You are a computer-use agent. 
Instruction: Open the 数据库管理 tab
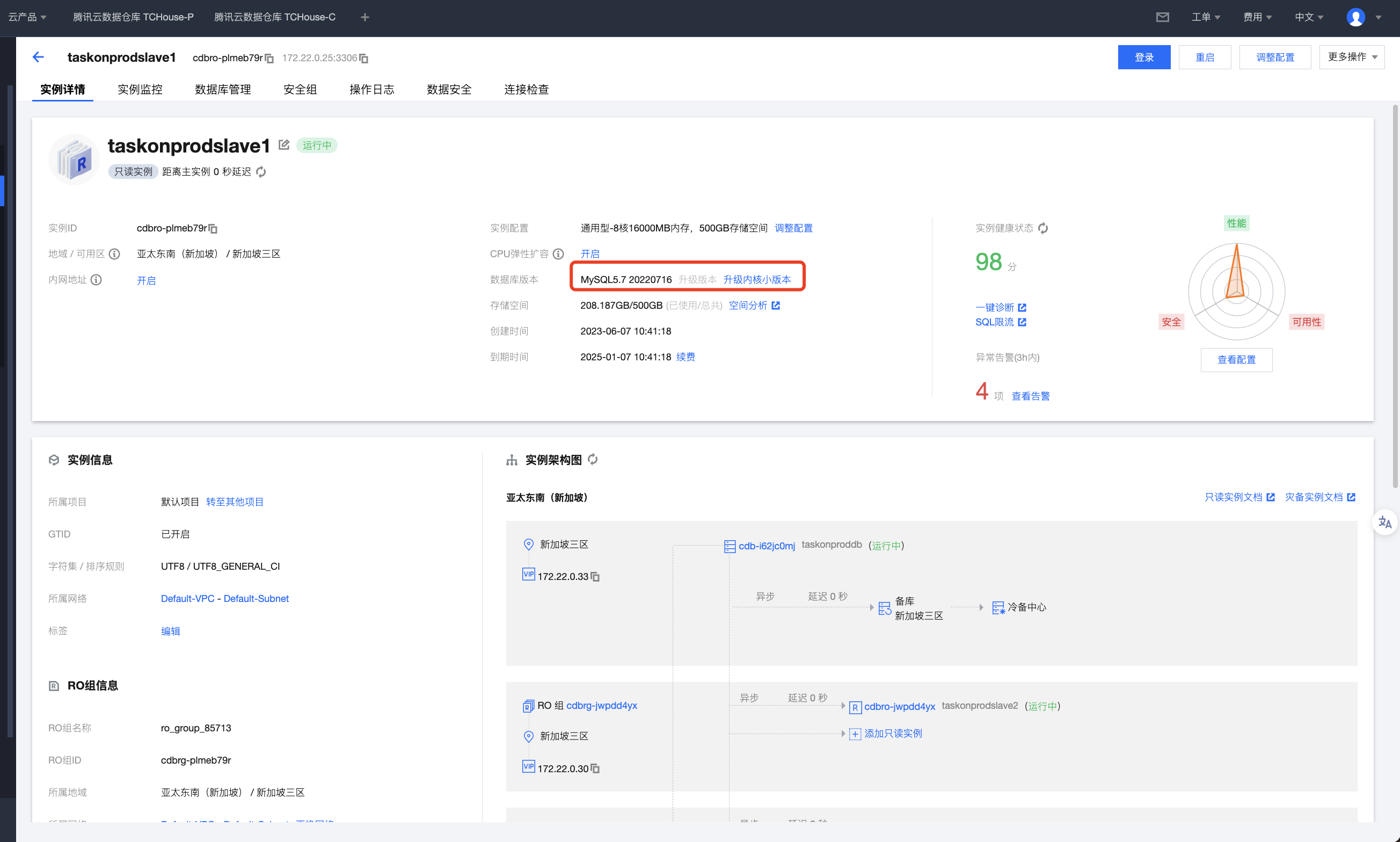tap(223, 90)
